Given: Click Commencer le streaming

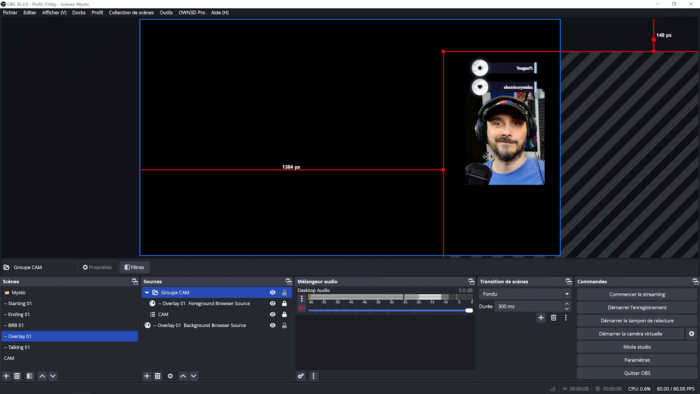Looking at the screenshot, I should (x=637, y=294).
